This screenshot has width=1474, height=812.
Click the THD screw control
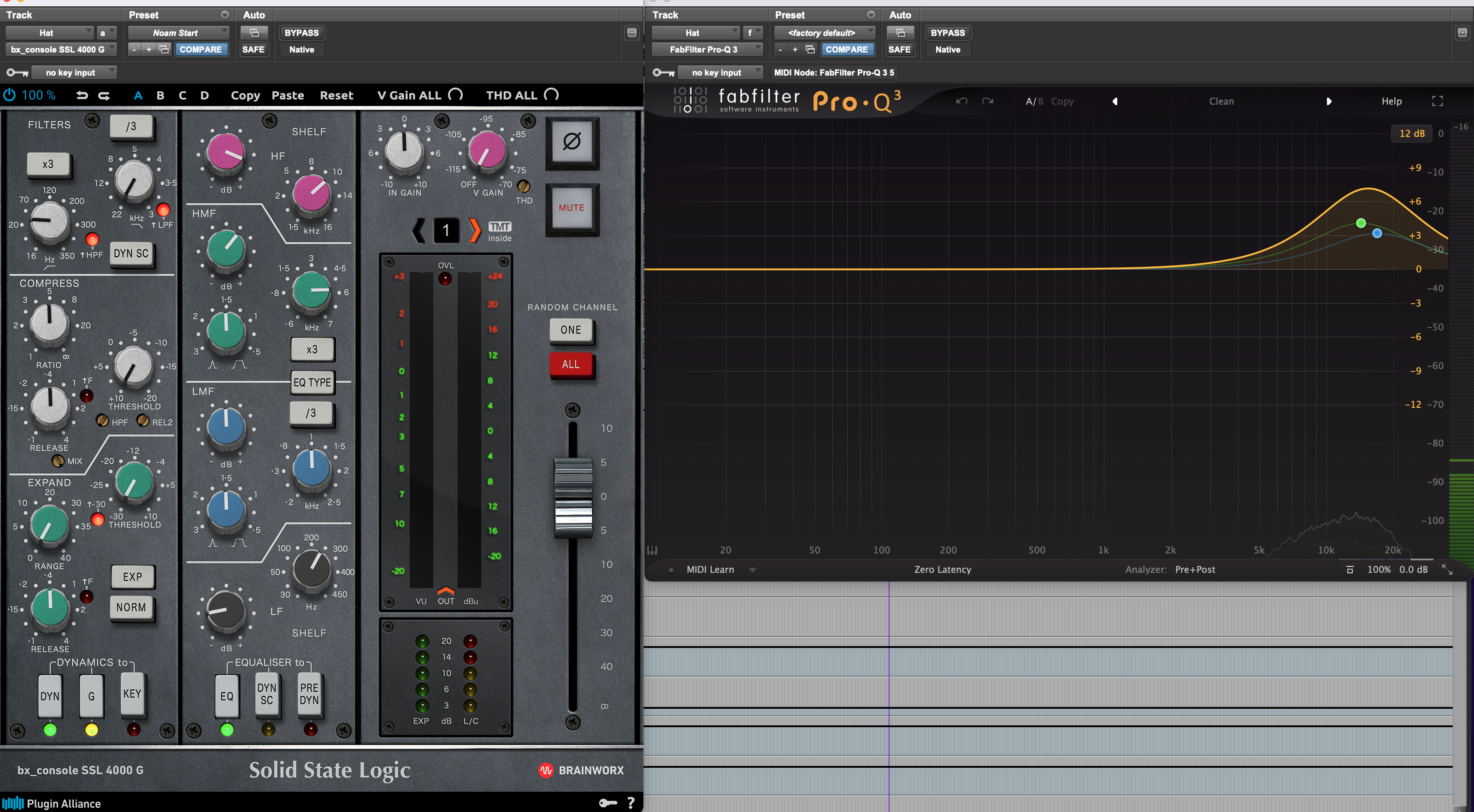tap(523, 187)
